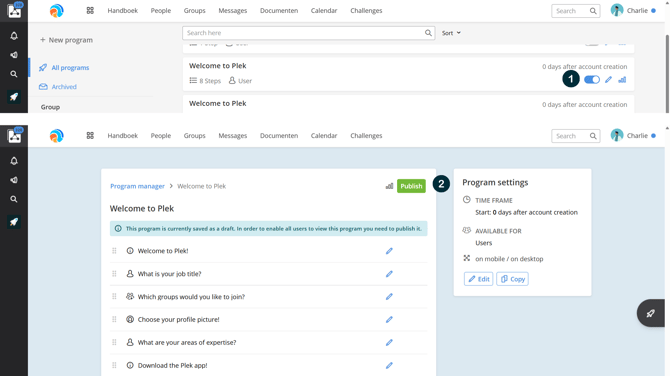Open the Archived programs list
The height and width of the screenshot is (376, 670).
pyautogui.click(x=58, y=87)
